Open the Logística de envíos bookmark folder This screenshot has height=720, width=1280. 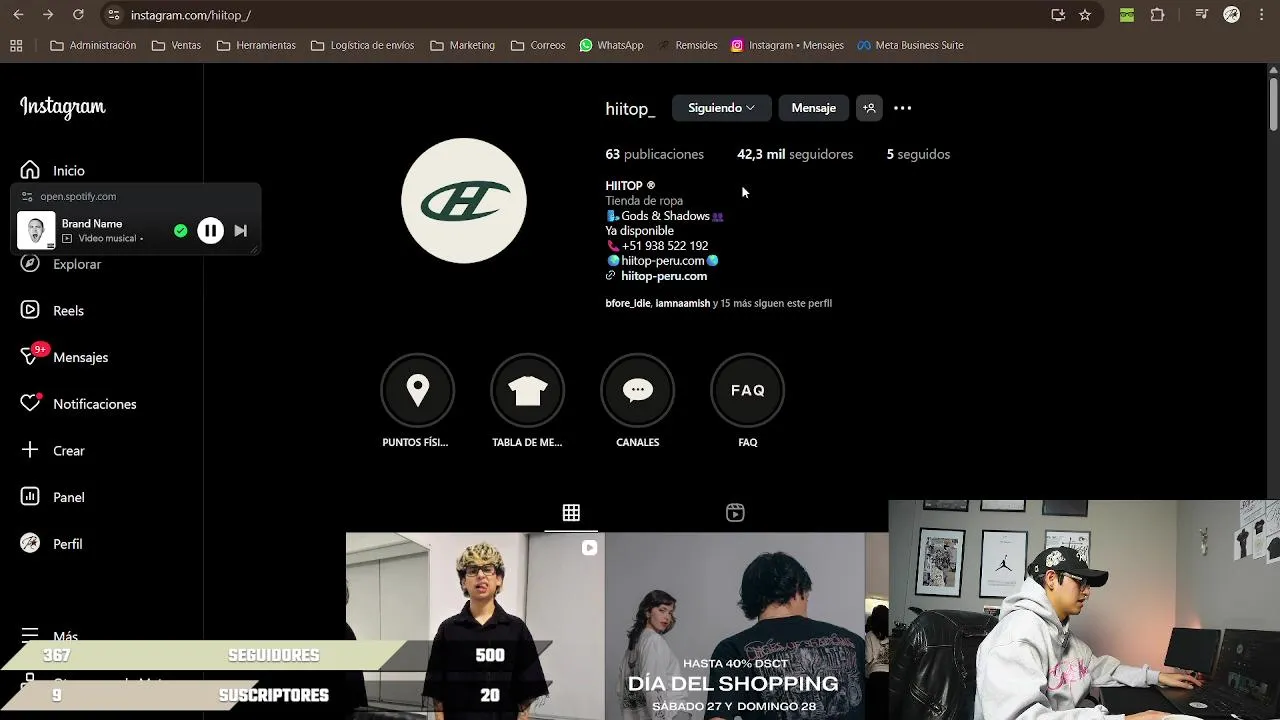pyautogui.click(x=362, y=45)
